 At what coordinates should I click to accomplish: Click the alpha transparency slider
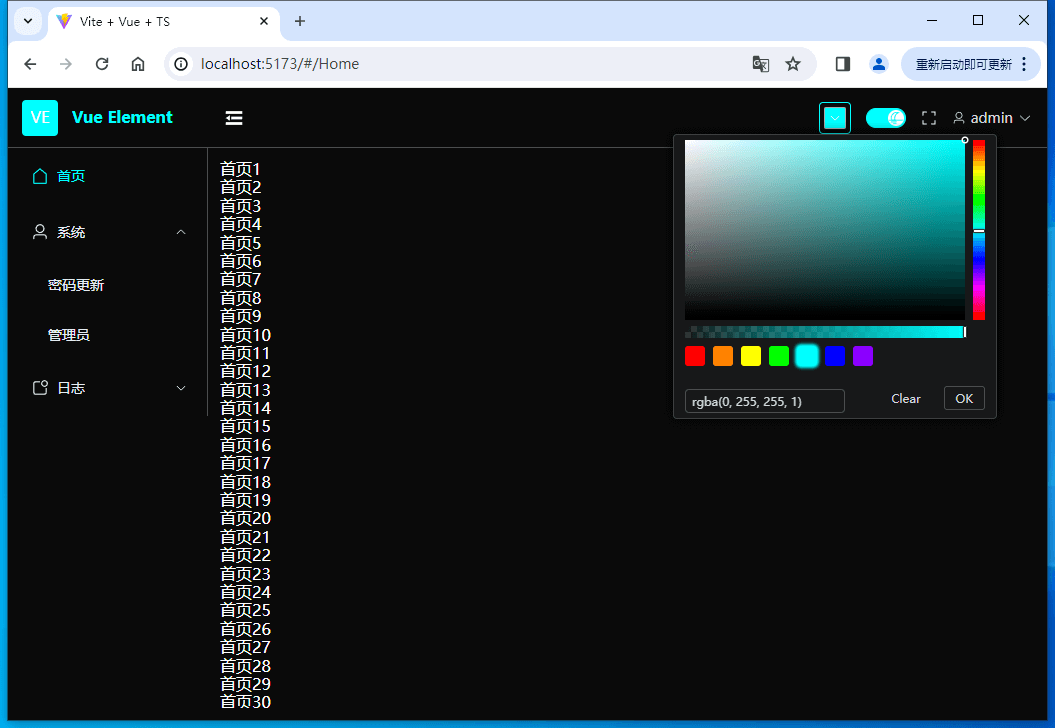825,332
